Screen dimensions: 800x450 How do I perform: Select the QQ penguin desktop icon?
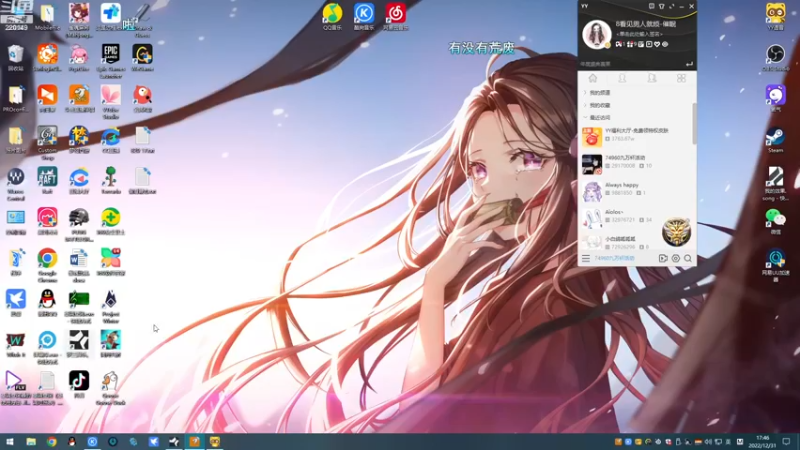47,303
